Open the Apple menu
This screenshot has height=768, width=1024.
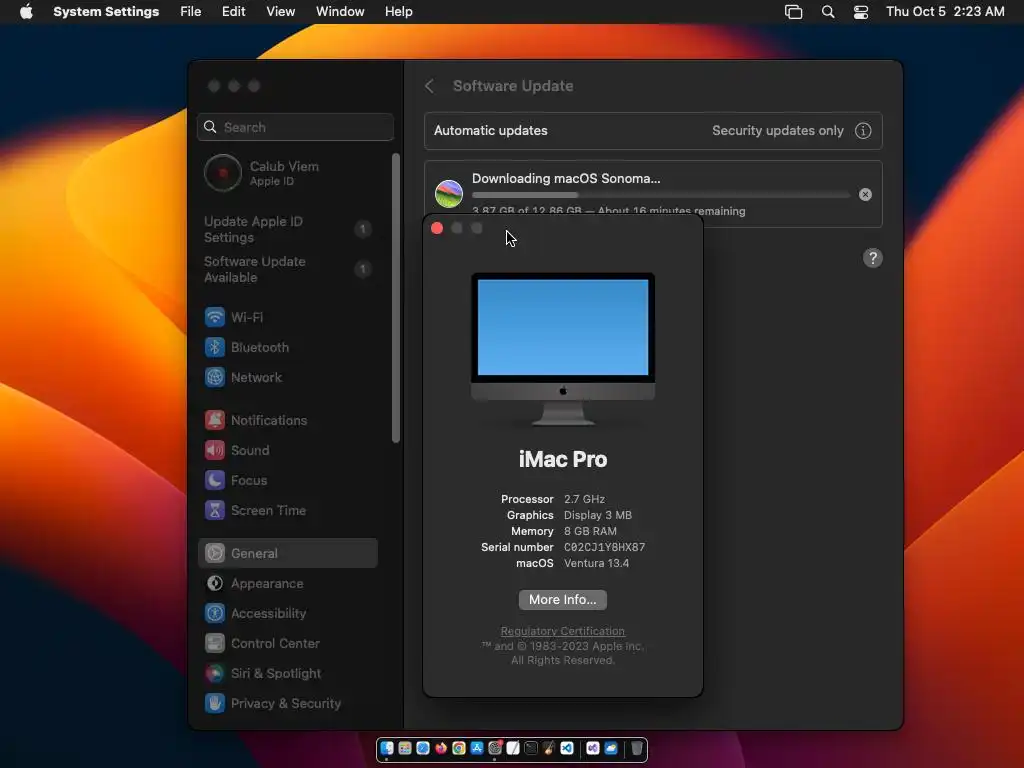pos(26,12)
